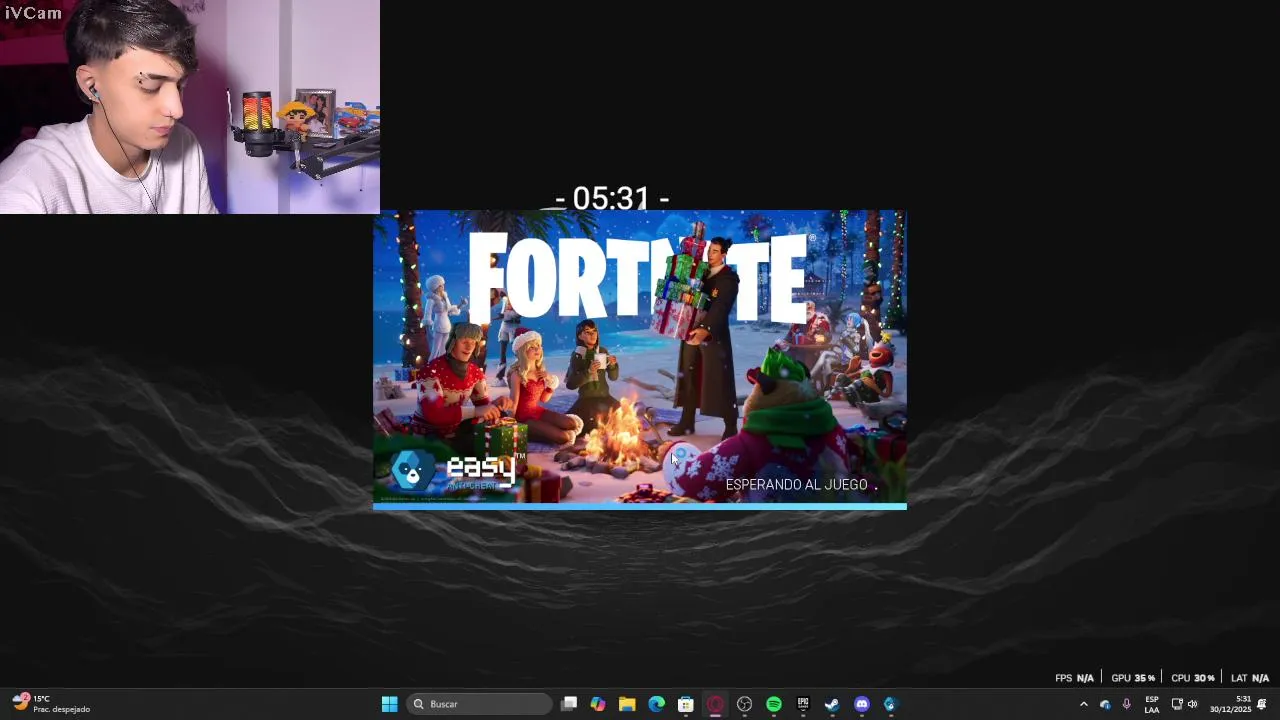Viewport: 1280px width, 720px height.
Task: Open File Explorer folder icon
Action: click(x=627, y=704)
